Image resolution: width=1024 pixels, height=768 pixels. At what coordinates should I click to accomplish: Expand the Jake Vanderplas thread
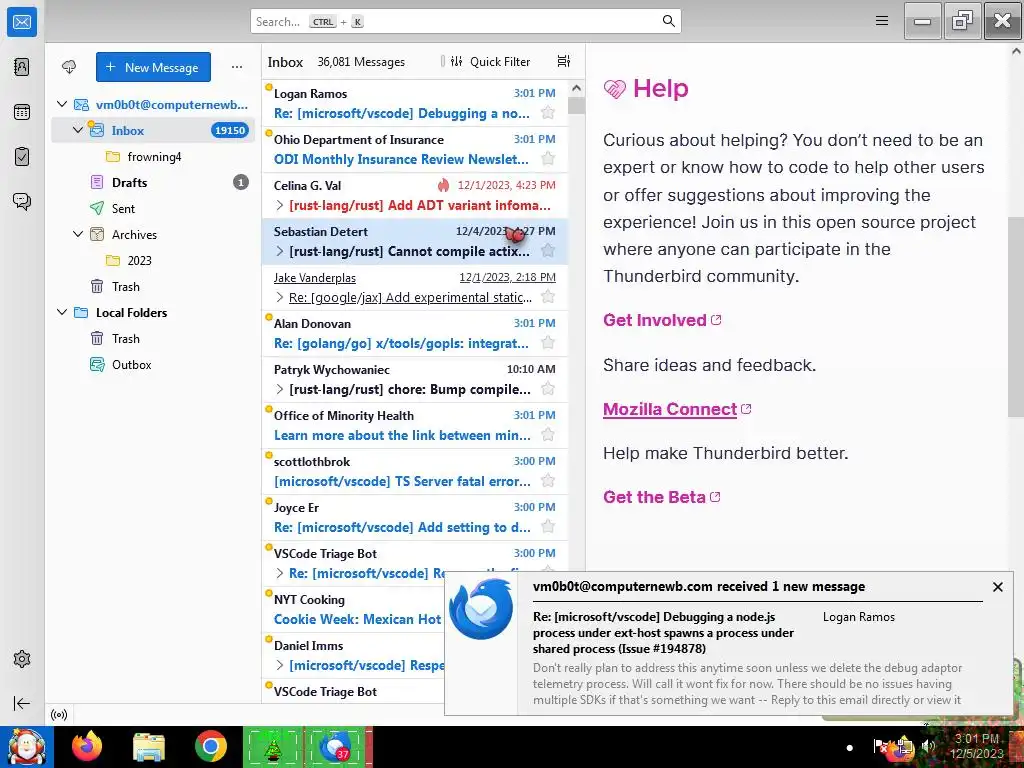click(x=280, y=297)
